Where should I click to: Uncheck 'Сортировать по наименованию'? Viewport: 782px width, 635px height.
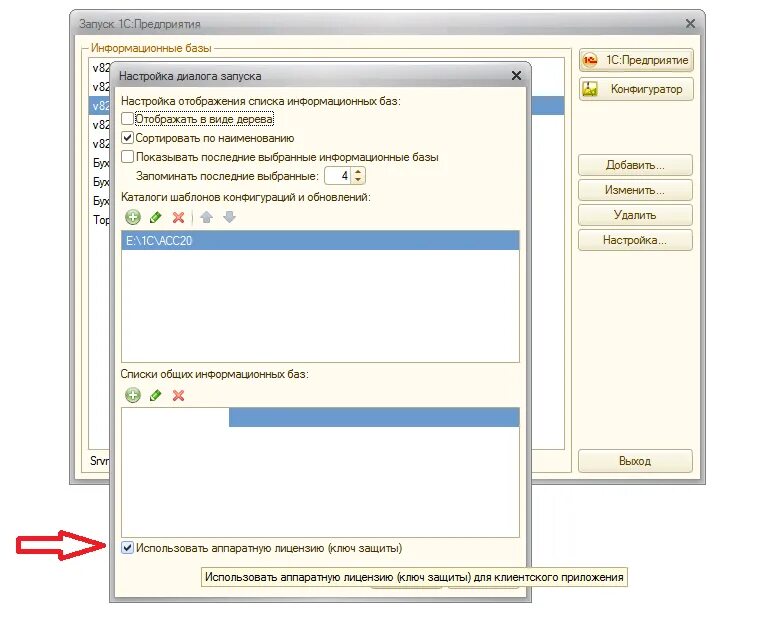pos(128,138)
